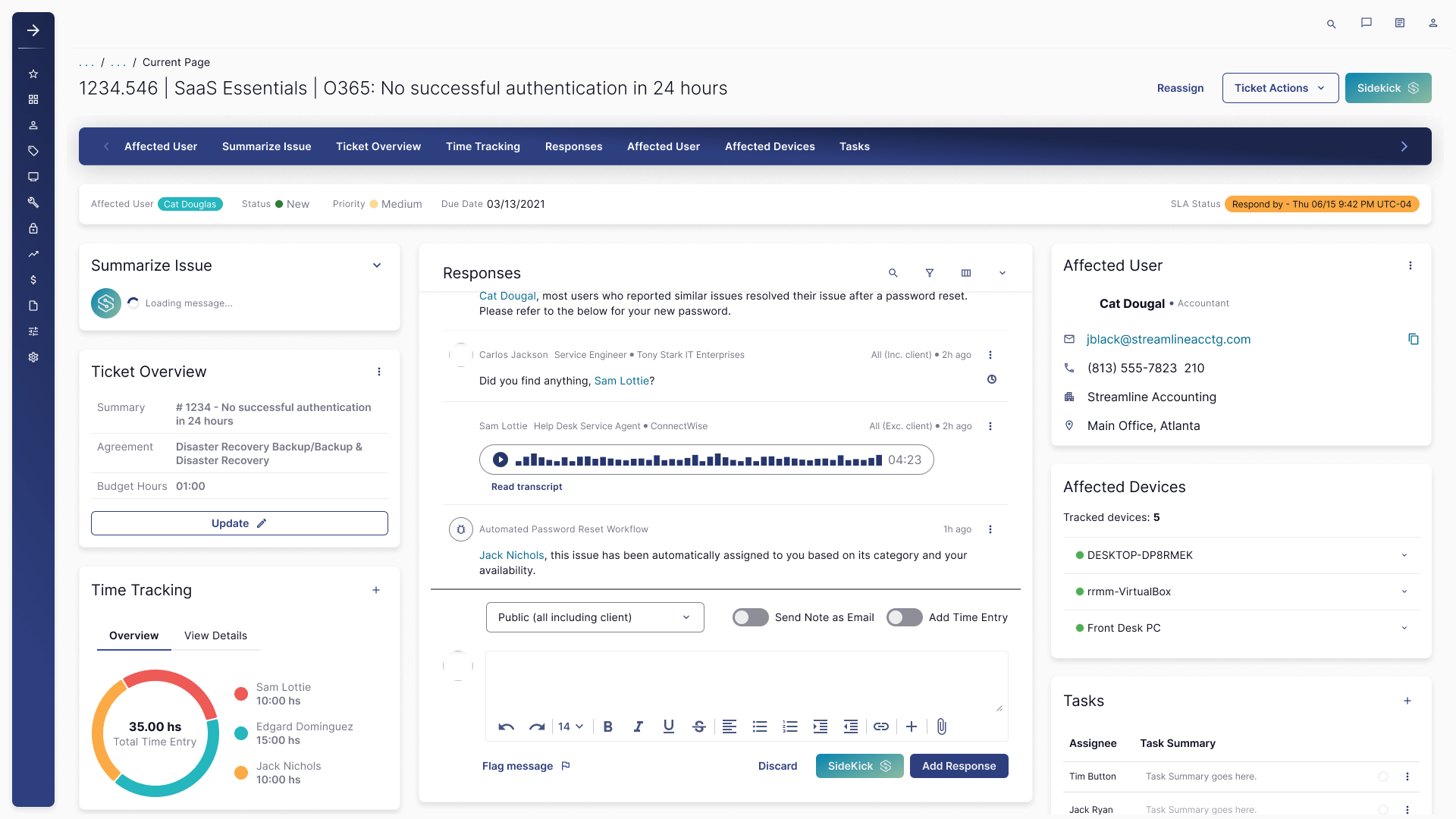Expand the DESKTOP-DP8RMEK device entry
Screen dimensions: 1456x819
pos(1404,555)
